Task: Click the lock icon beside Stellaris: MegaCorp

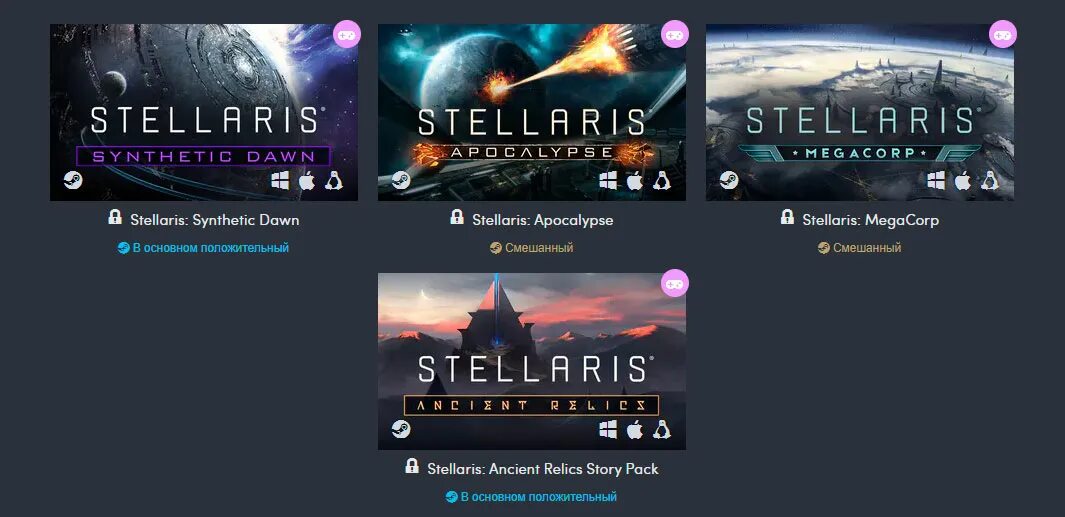Action: [x=787, y=217]
